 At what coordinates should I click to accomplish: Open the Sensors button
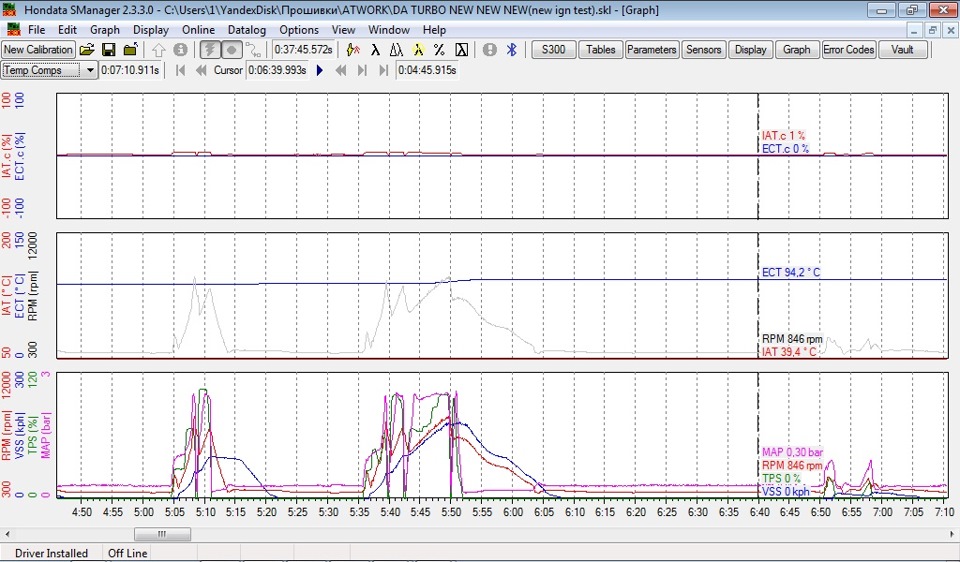click(703, 50)
